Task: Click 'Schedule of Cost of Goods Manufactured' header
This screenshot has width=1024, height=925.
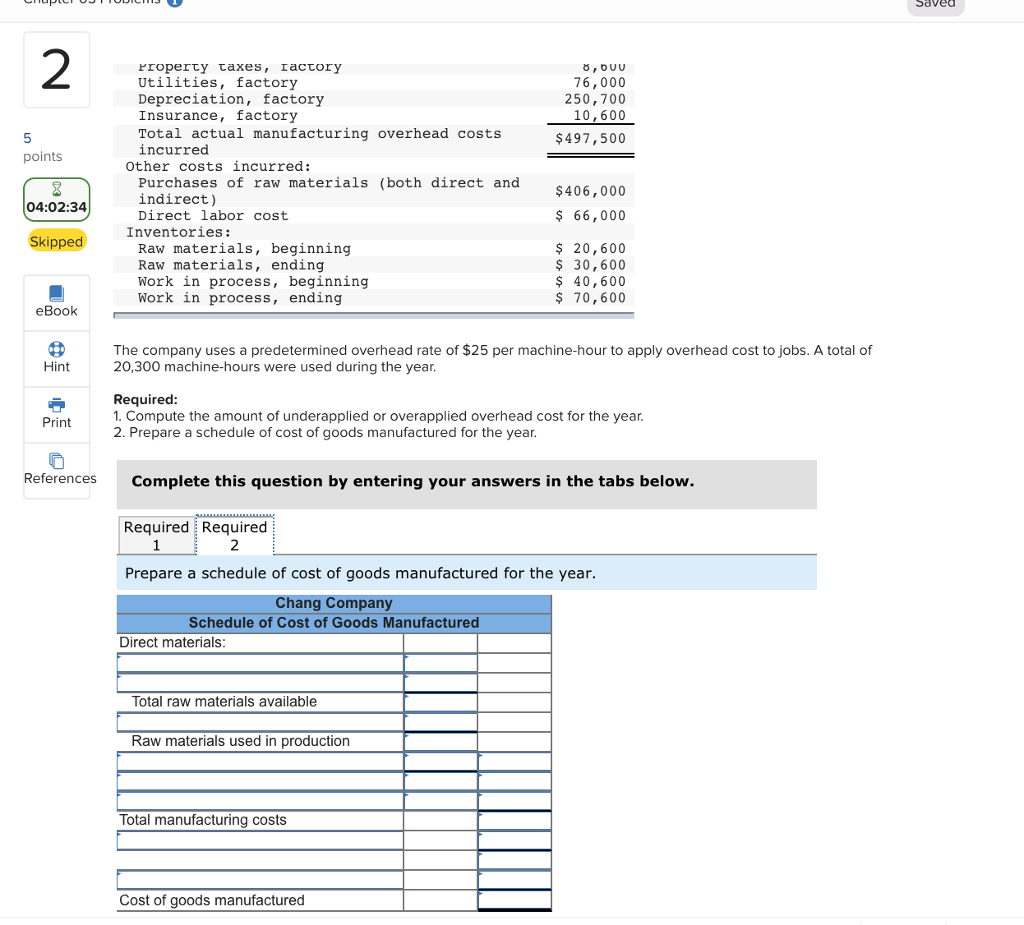Action: (x=334, y=623)
